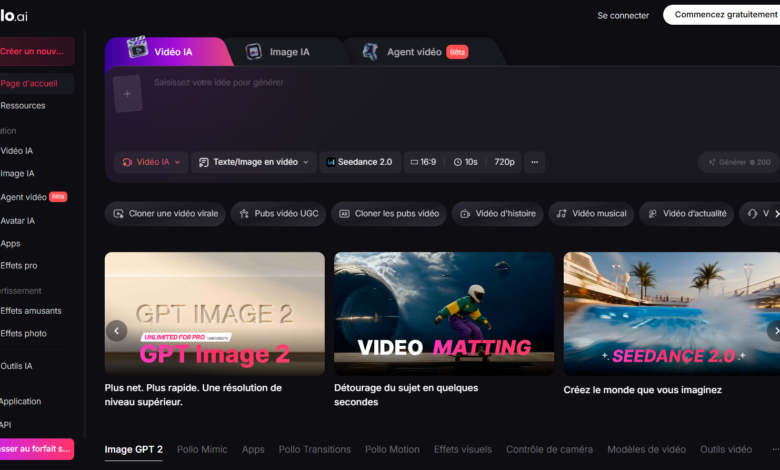
Task: Open the GPT Image 2 banner card
Action: (x=214, y=313)
